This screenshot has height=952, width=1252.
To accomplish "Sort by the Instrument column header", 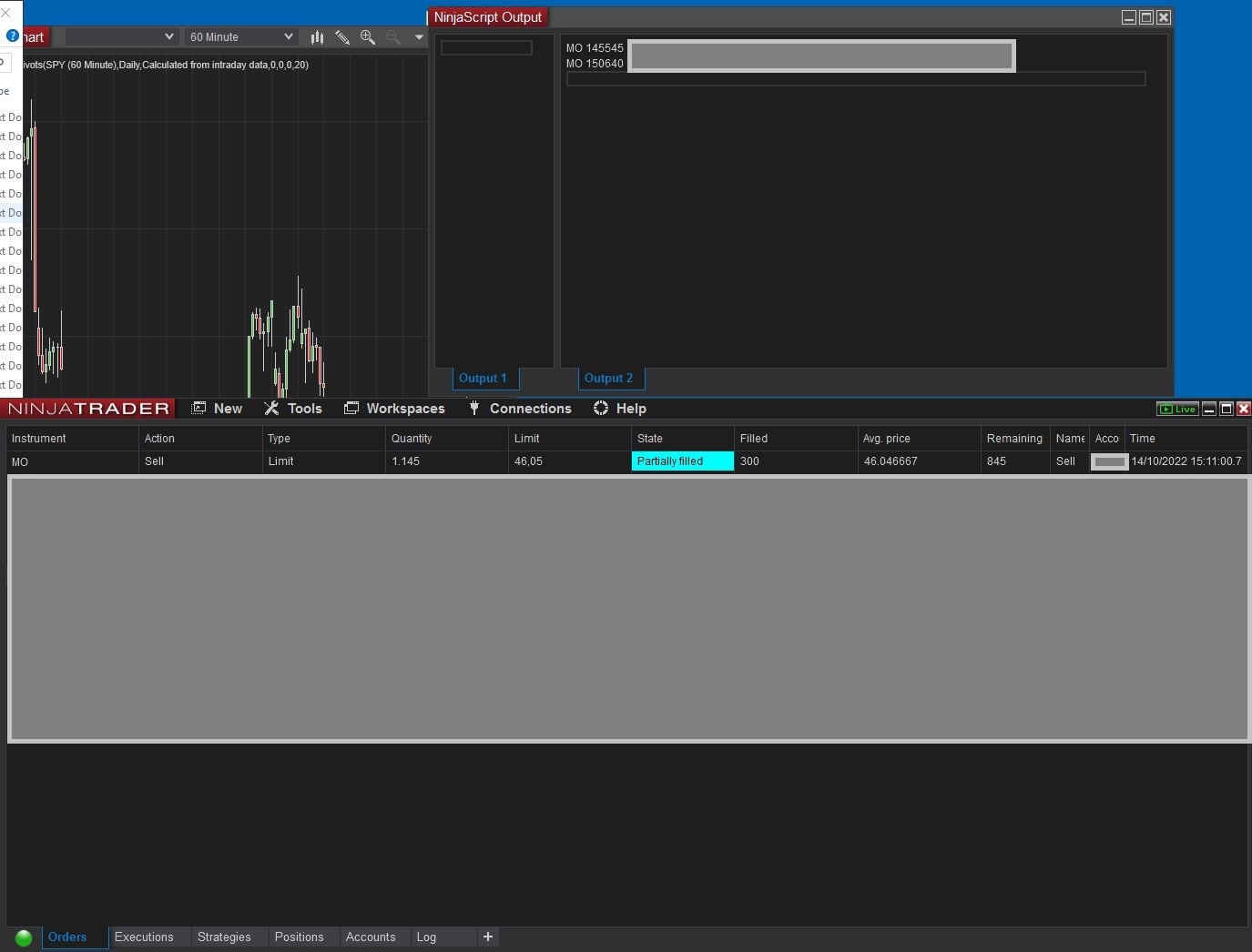I will click(x=73, y=439).
